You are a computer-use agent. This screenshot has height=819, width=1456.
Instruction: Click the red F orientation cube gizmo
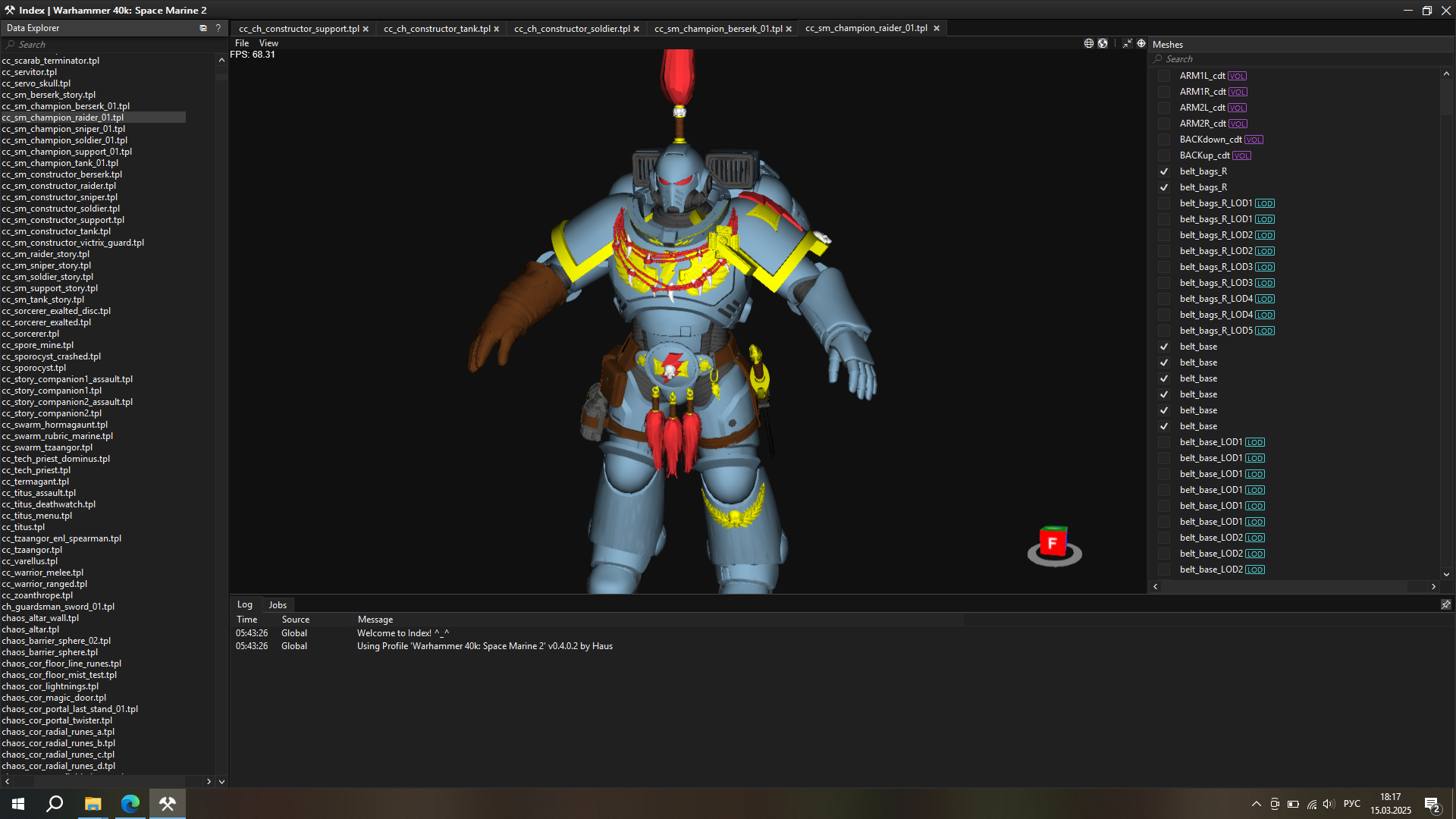pos(1054,544)
